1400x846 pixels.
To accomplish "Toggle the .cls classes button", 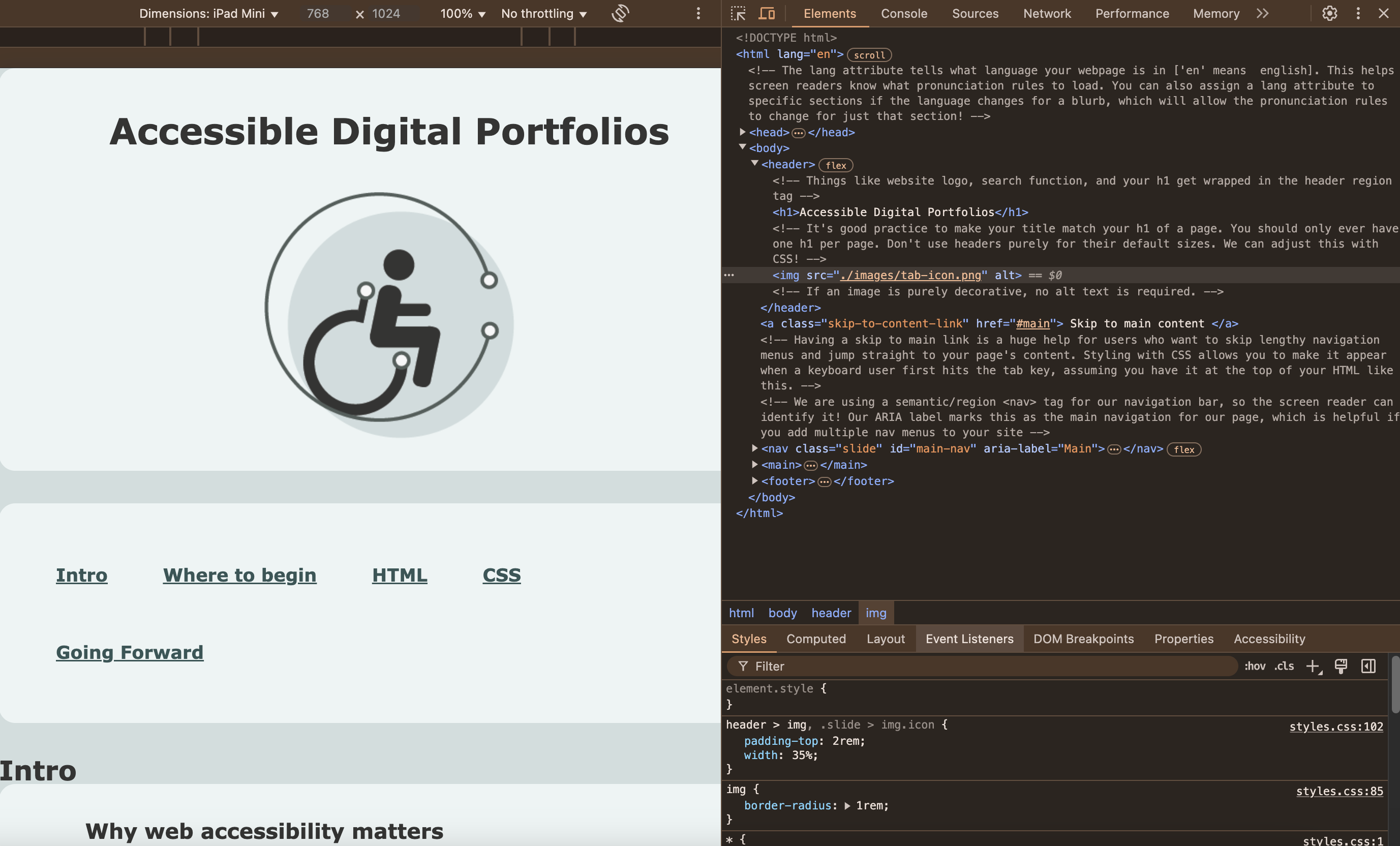I will click(1284, 666).
